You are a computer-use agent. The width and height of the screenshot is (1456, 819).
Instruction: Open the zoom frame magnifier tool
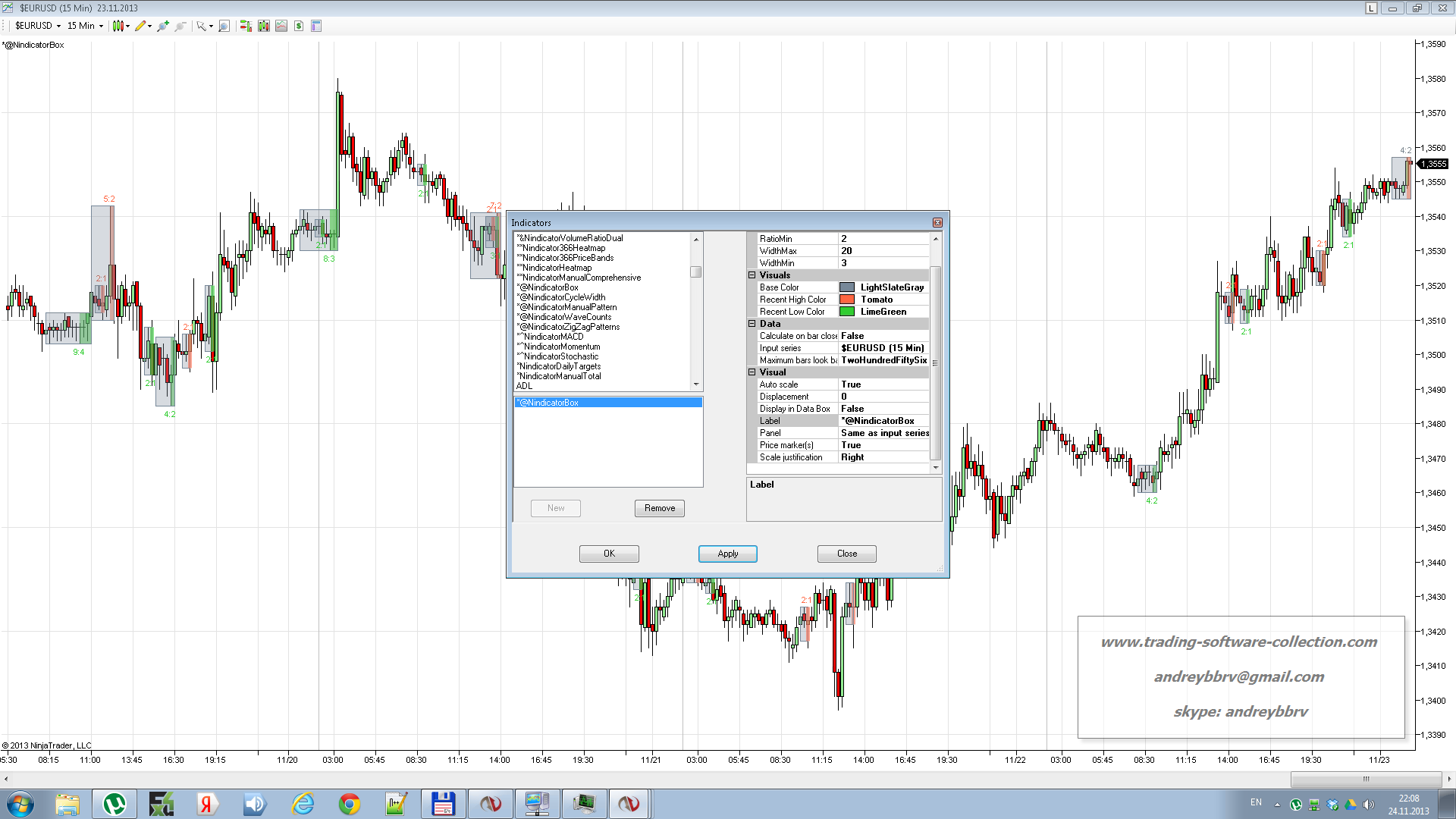[224, 26]
